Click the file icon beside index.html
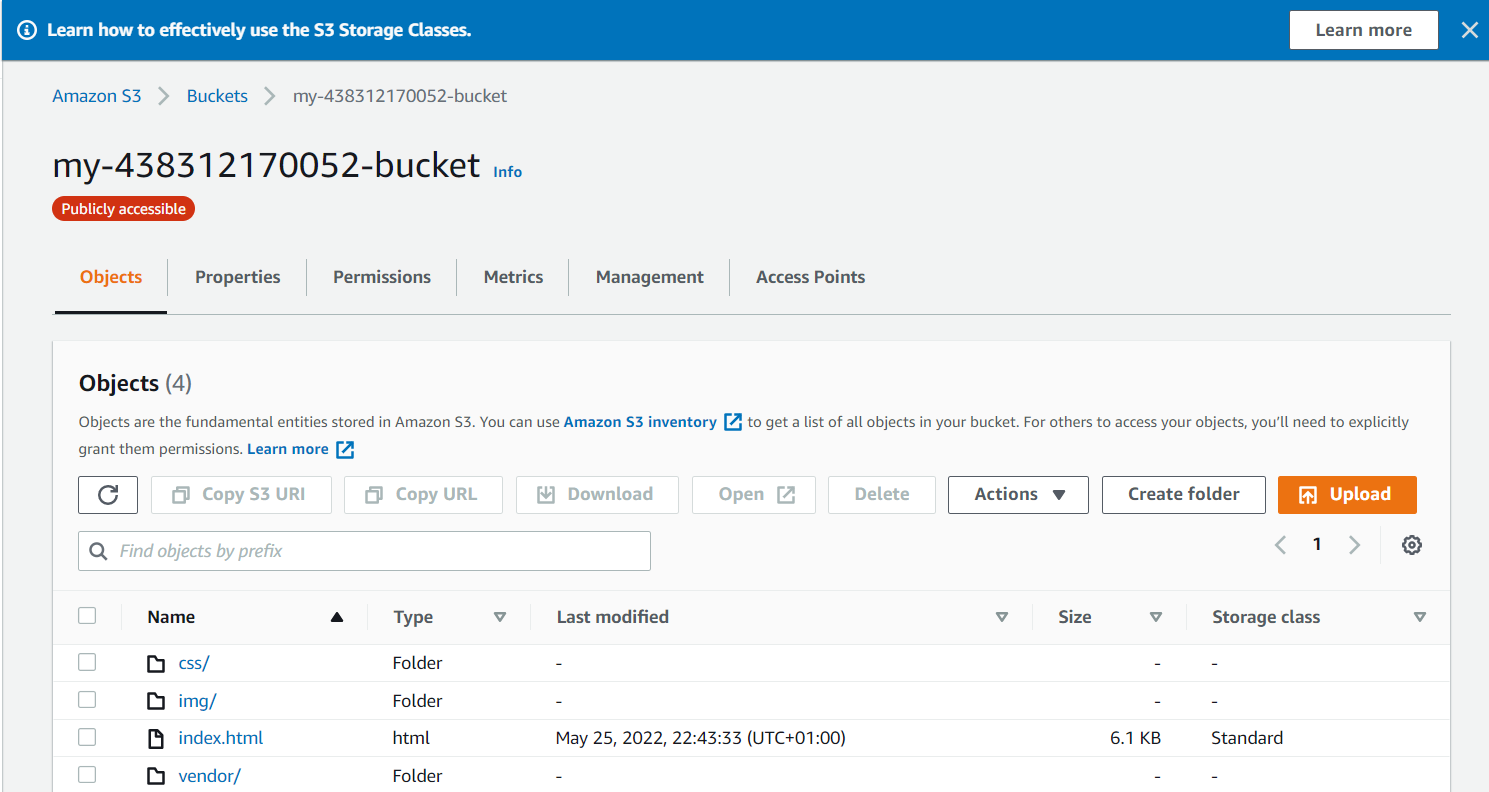Viewport: 1489px width, 792px height. point(156,737)
